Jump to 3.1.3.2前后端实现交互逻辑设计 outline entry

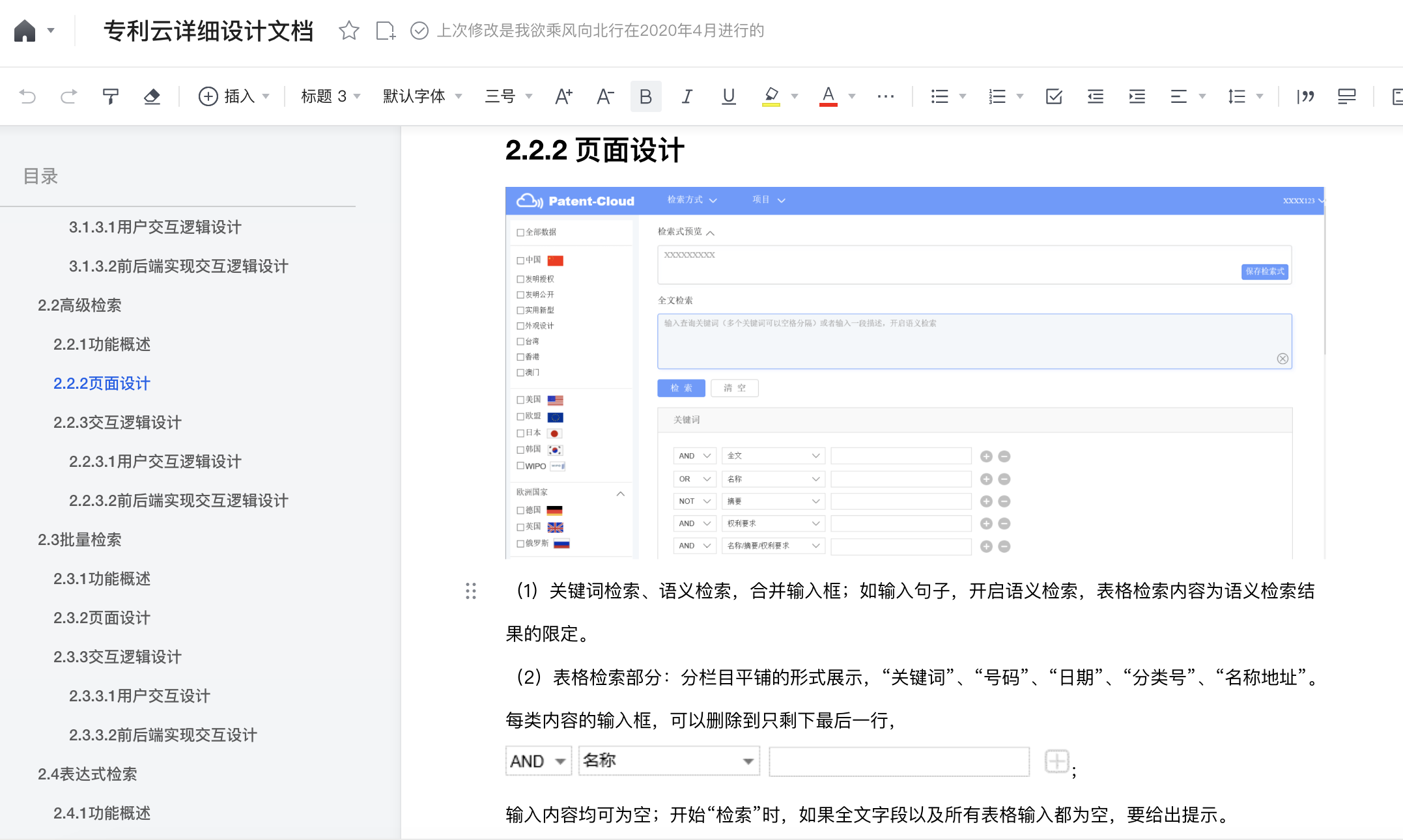pyautogui.click(x=178, y=266)
